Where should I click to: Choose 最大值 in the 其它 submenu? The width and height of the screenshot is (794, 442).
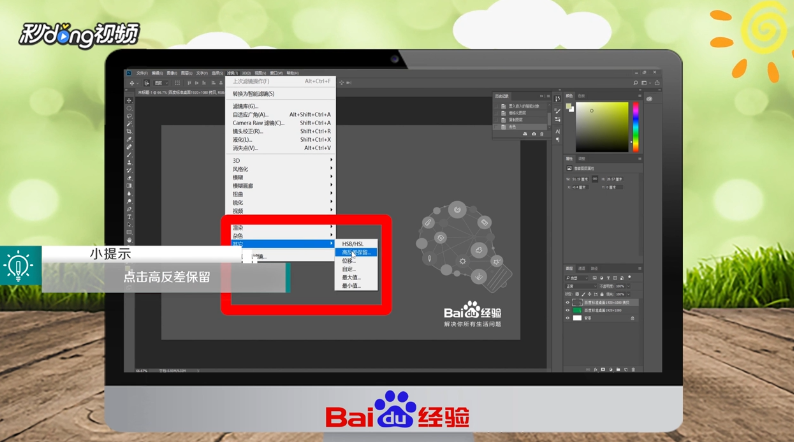pyautogui.click(x=356, y=277)
